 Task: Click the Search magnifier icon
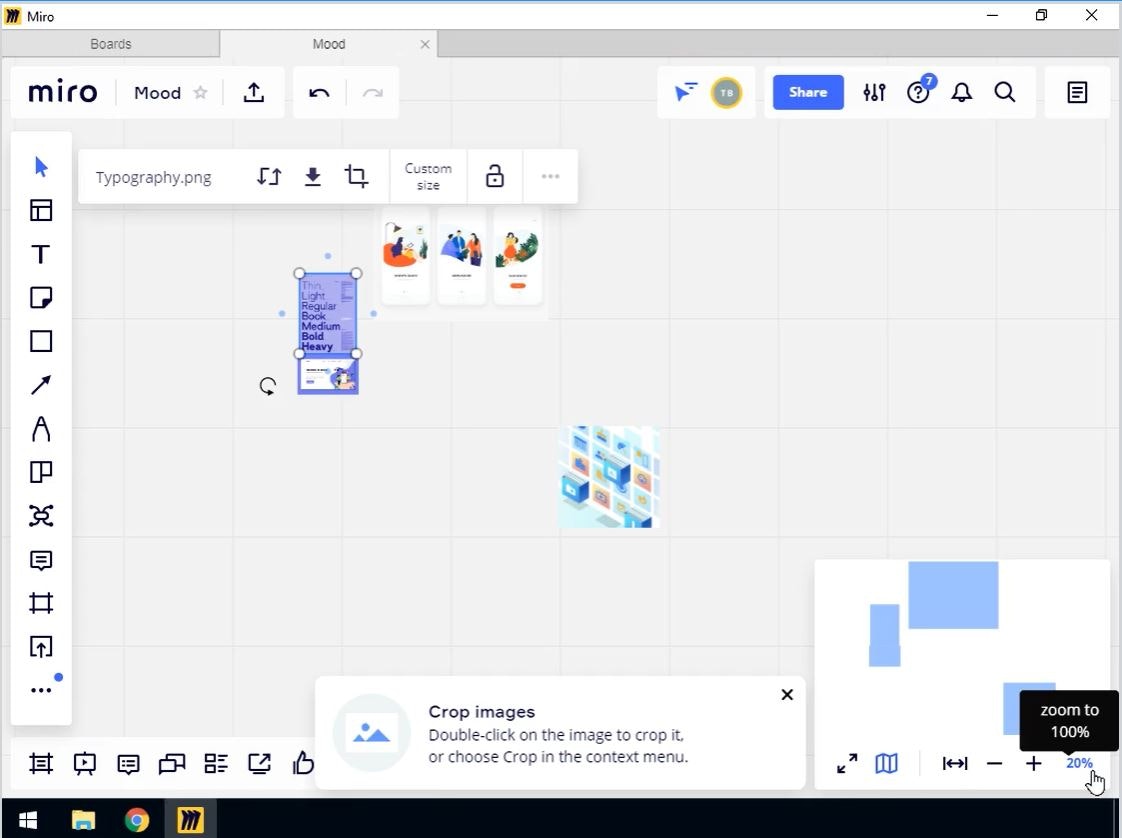coord(1005,92)
